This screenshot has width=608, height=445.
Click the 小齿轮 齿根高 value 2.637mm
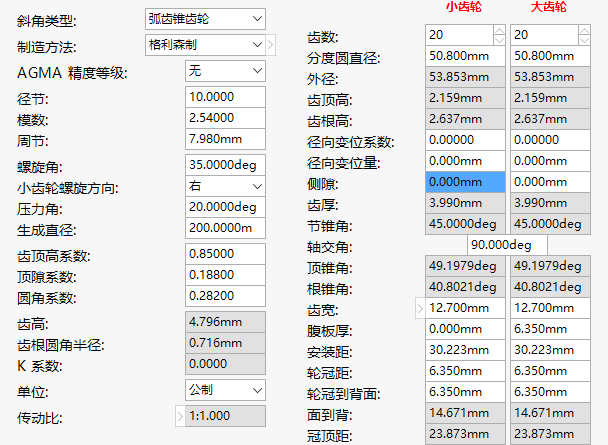pyautogui.click(x=465, y=119)
